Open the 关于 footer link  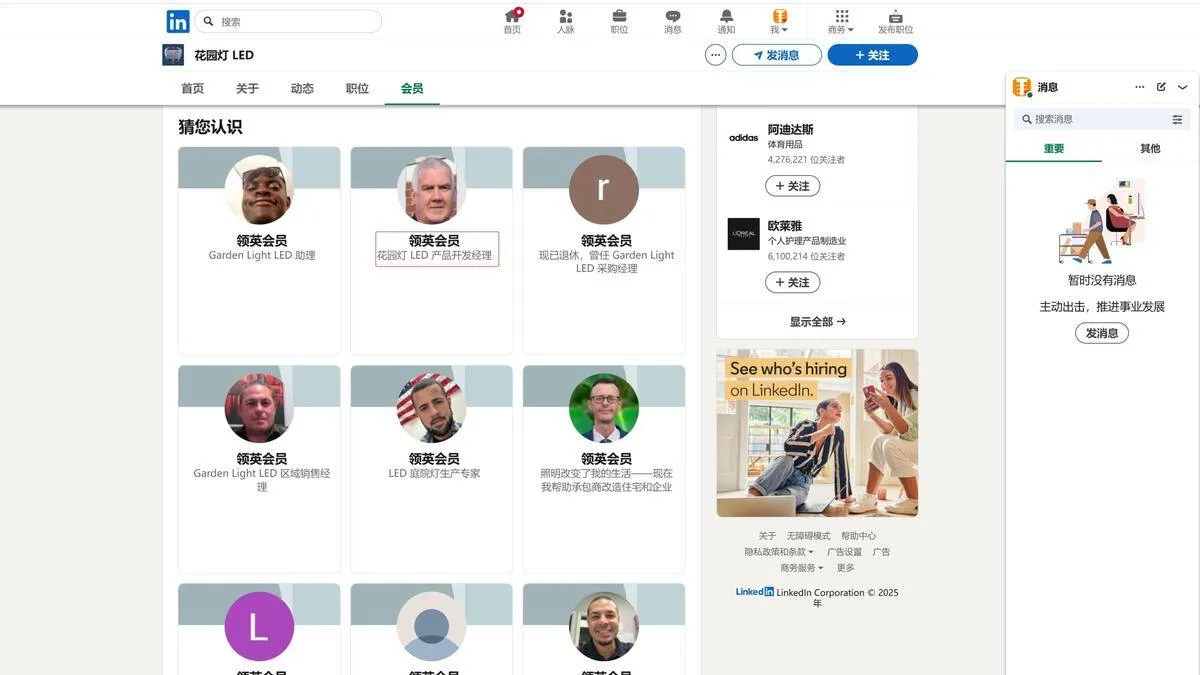pos(767,536)
